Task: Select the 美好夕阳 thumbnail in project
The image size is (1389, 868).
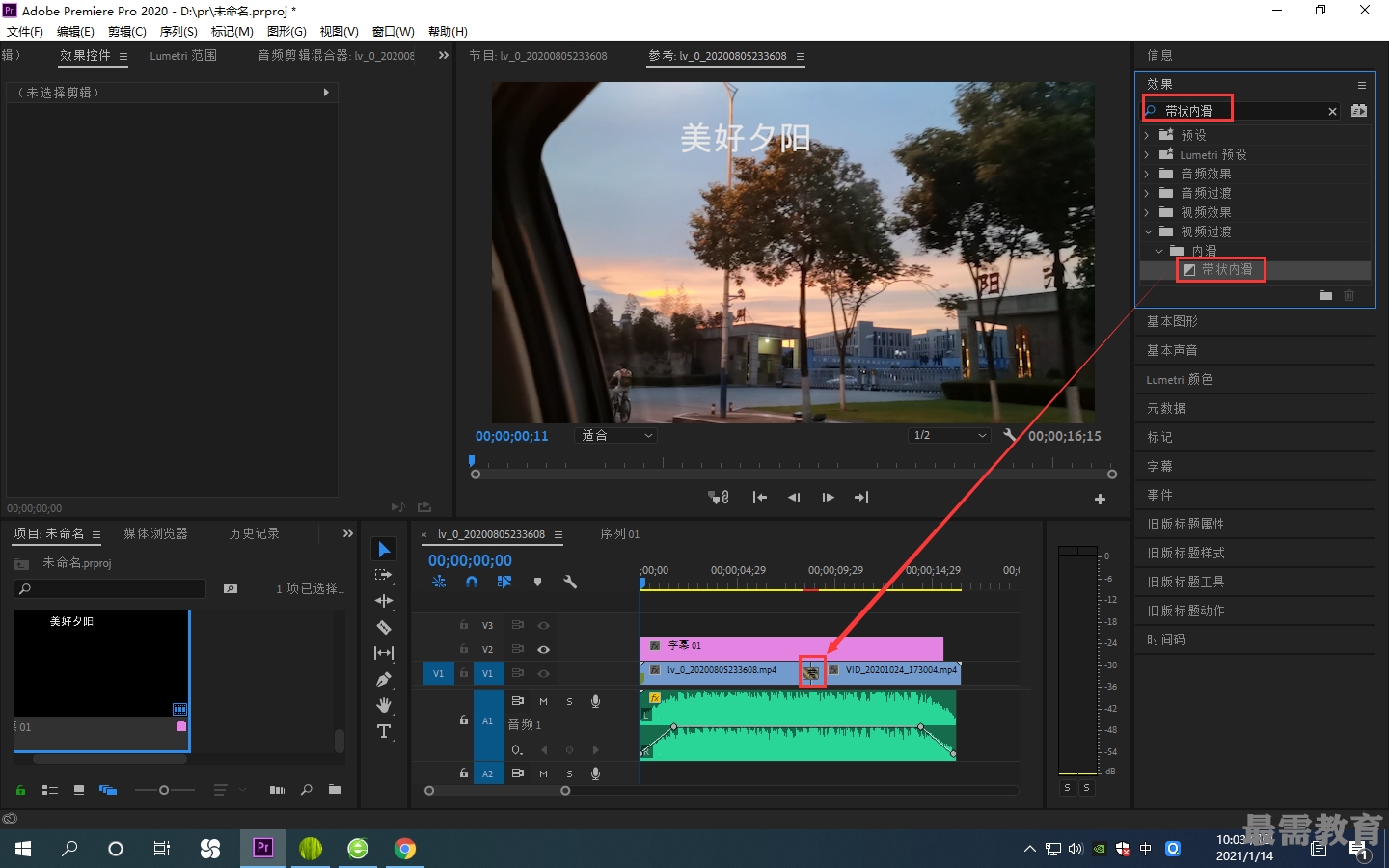Action: tap(101, 663)
